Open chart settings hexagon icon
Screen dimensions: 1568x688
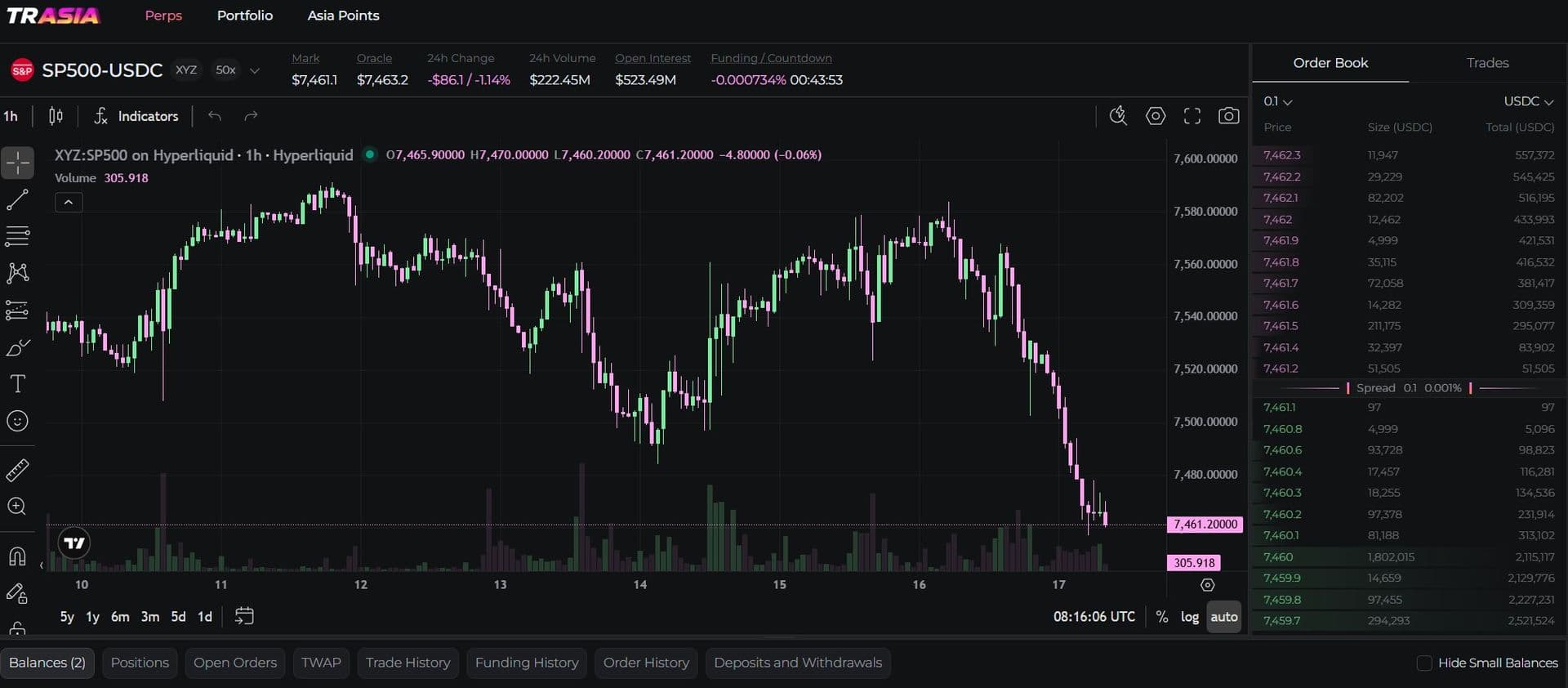[1156, 116]
